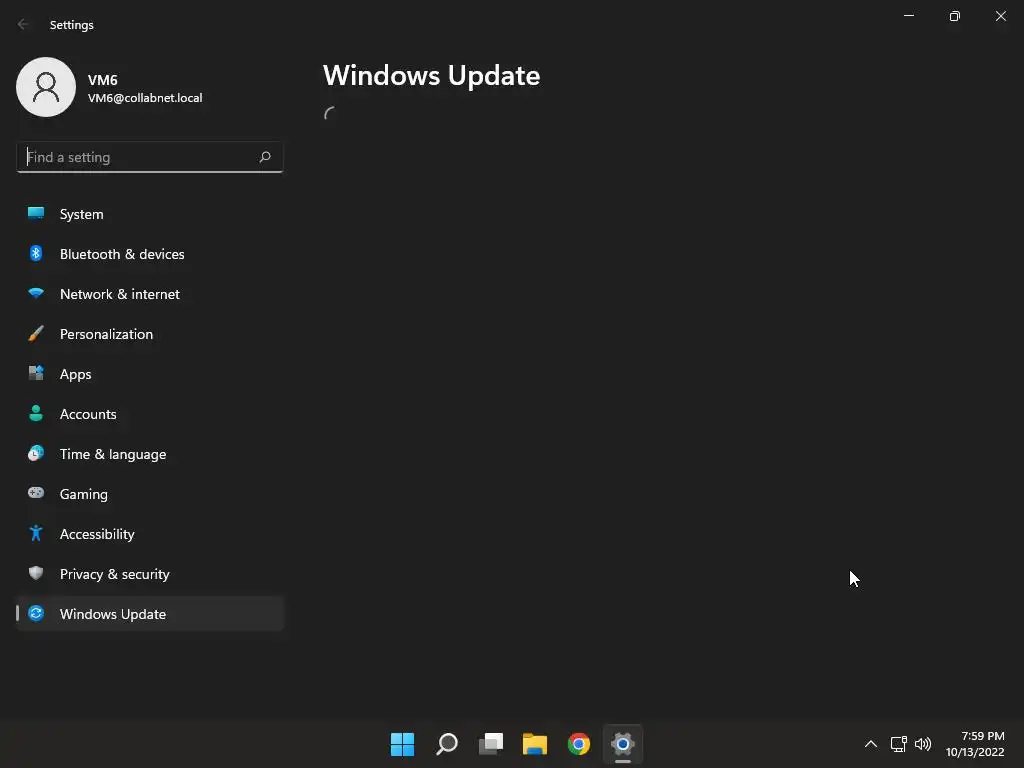Click the magnifier icon in search box
Viewport: 1024px width, 768px height.
264,157
